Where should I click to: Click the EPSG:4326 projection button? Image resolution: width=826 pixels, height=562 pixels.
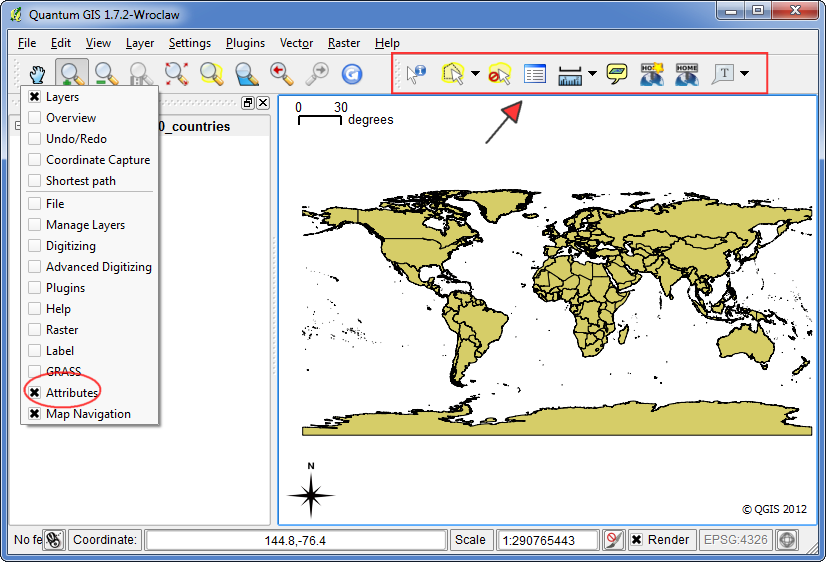click(735, 540)
